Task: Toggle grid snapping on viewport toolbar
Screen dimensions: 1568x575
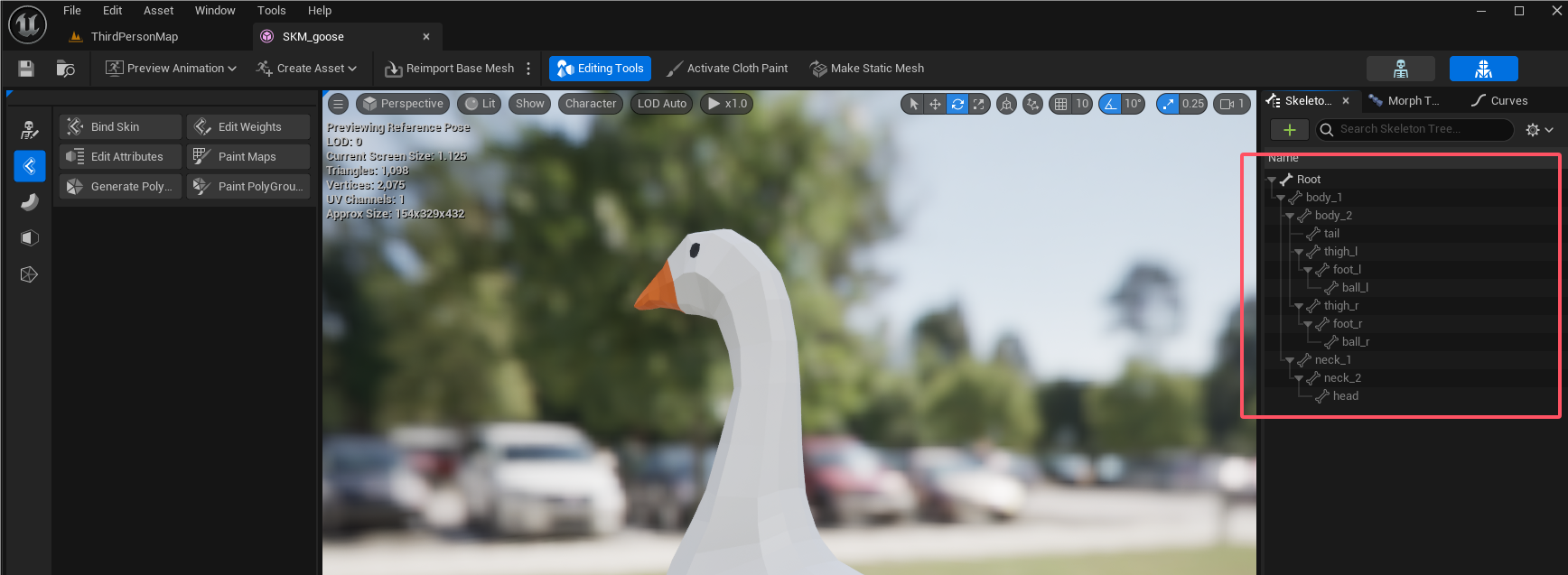Action: (x=1061, y=104)
